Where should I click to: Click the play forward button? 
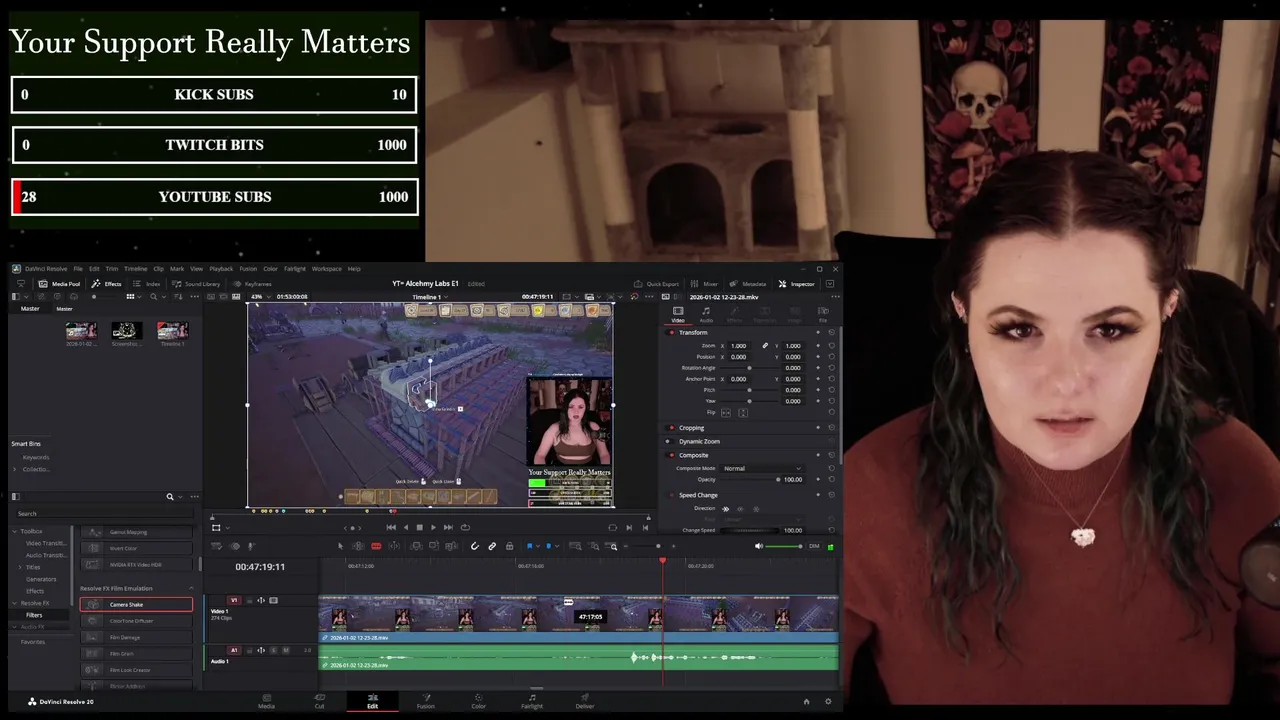[434, 527]
